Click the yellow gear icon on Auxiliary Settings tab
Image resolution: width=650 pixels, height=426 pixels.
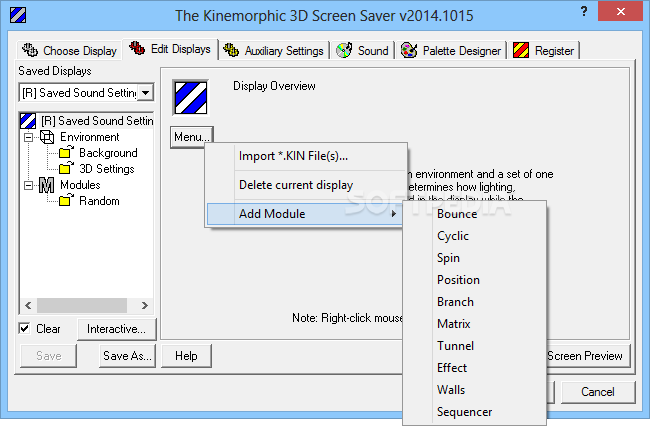231,50
